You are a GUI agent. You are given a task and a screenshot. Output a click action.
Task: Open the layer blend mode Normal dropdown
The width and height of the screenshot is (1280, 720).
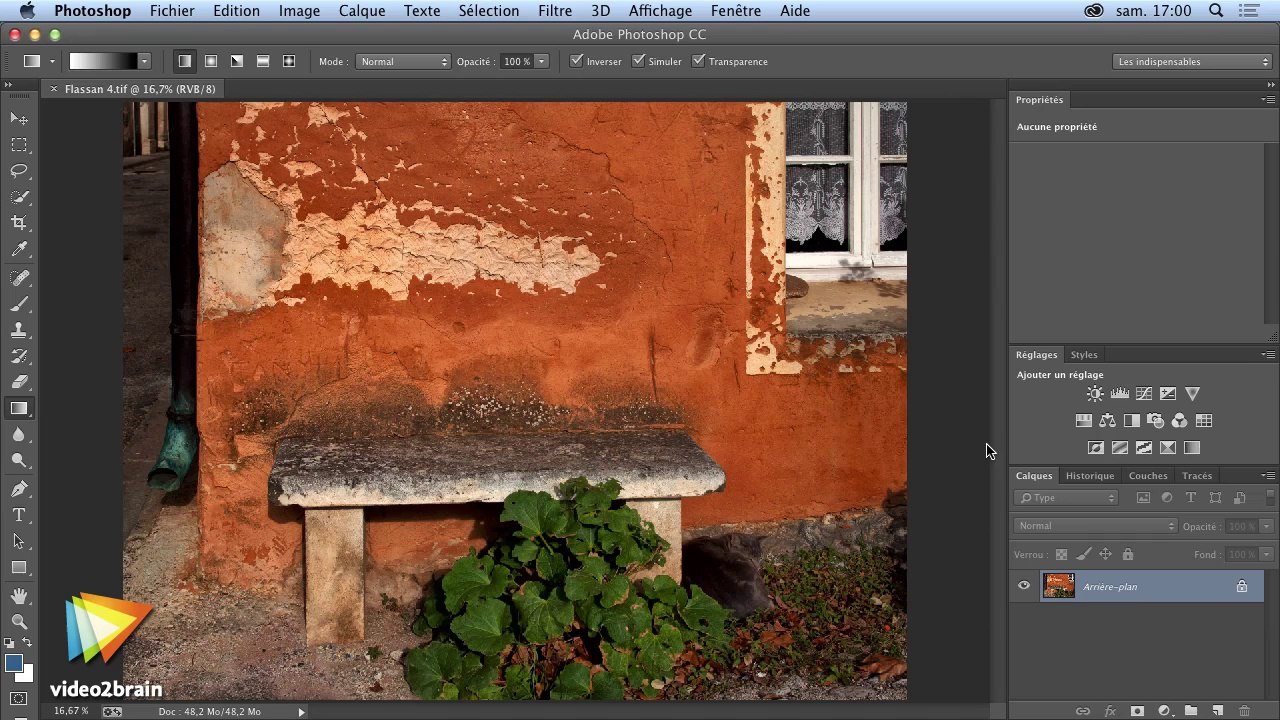click(x=1096, y=526)
